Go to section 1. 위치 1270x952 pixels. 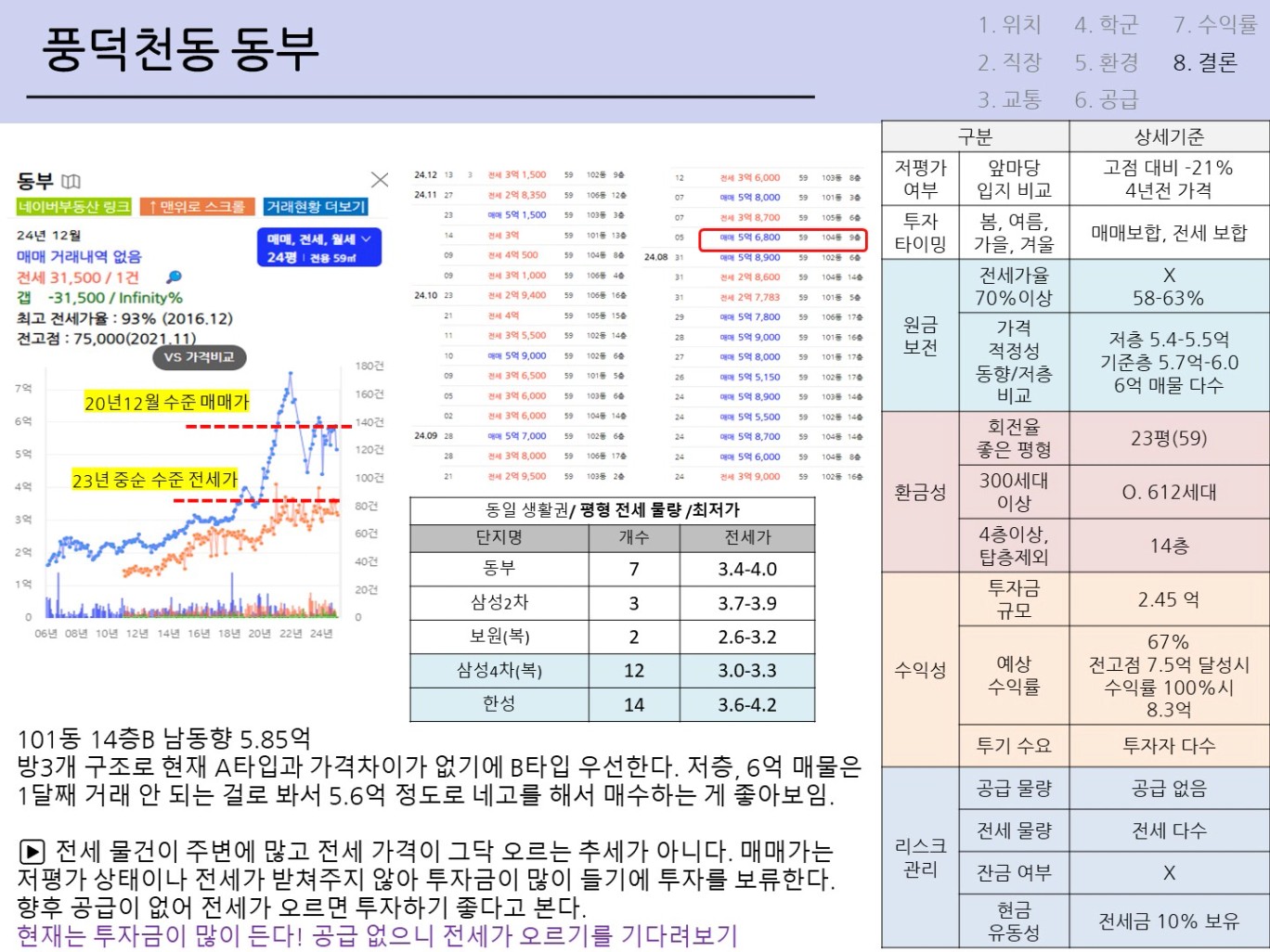pyautogui.click(x=1010, y=25)
